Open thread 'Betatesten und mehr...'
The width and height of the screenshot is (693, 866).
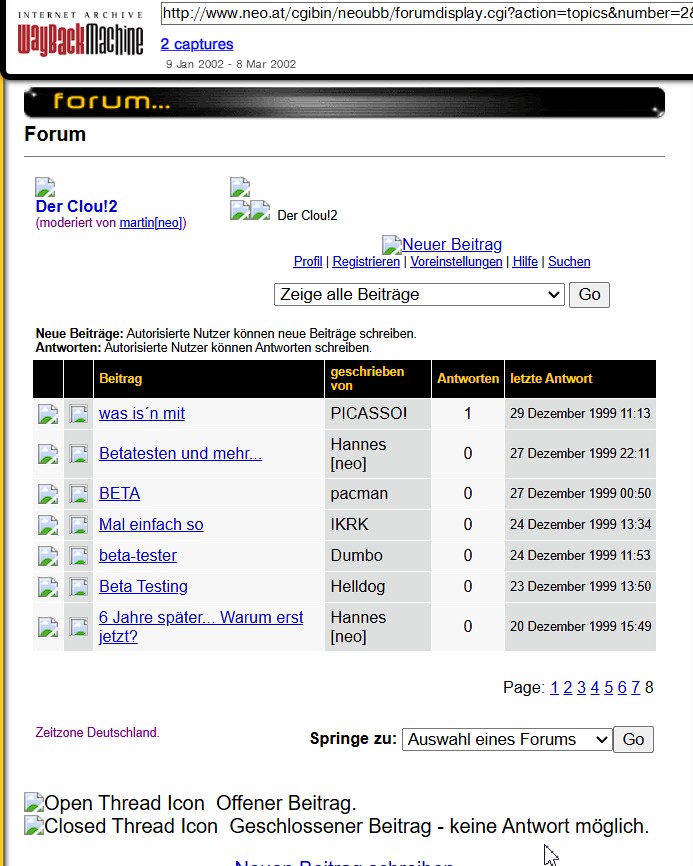180,453
